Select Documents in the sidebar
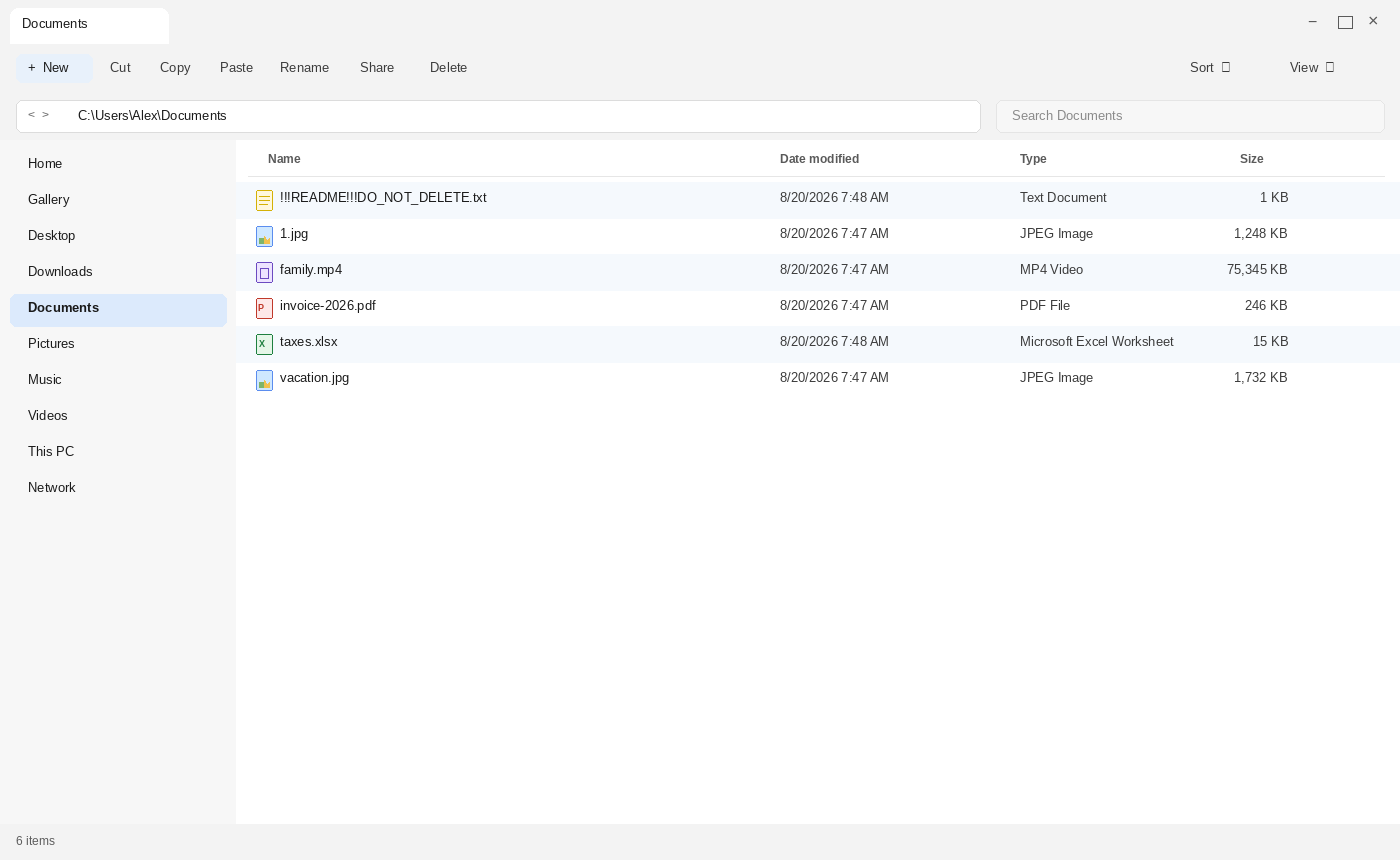This screenshot has width=1400, height=860. (118, 309)
